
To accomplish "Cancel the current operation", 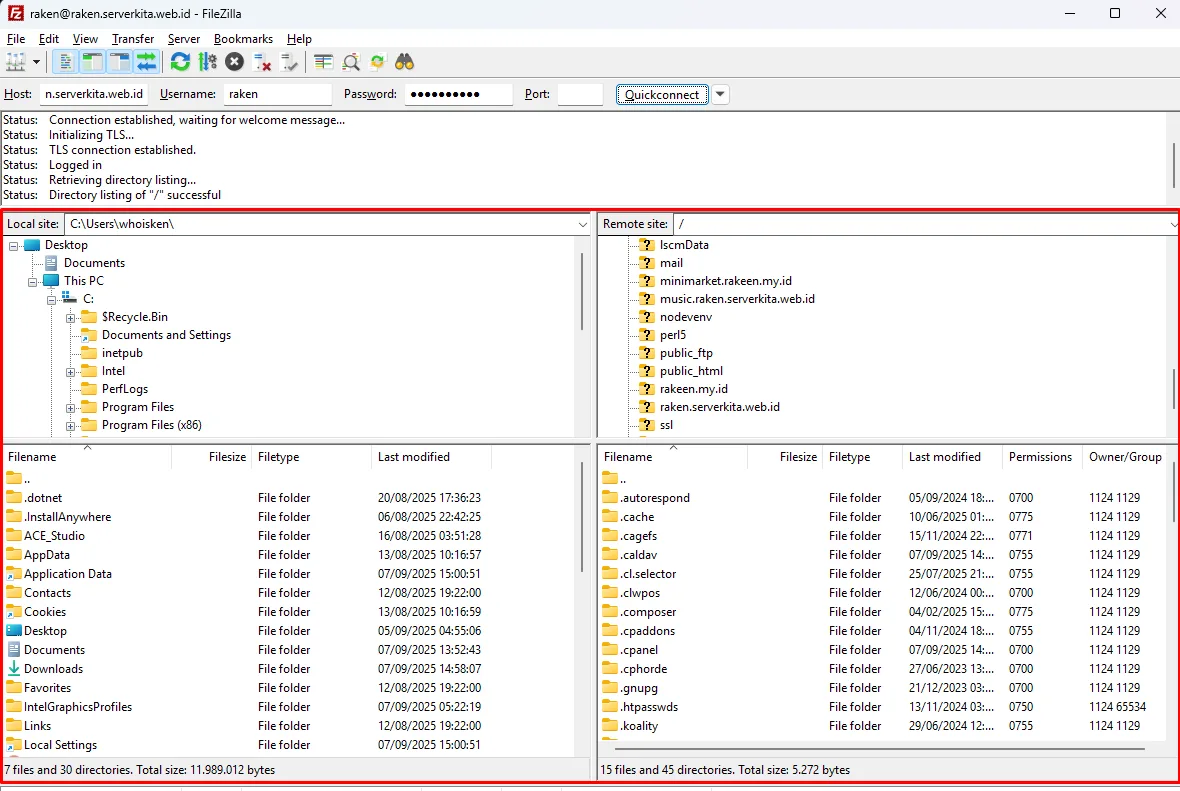I will click(x=234, y=62).
